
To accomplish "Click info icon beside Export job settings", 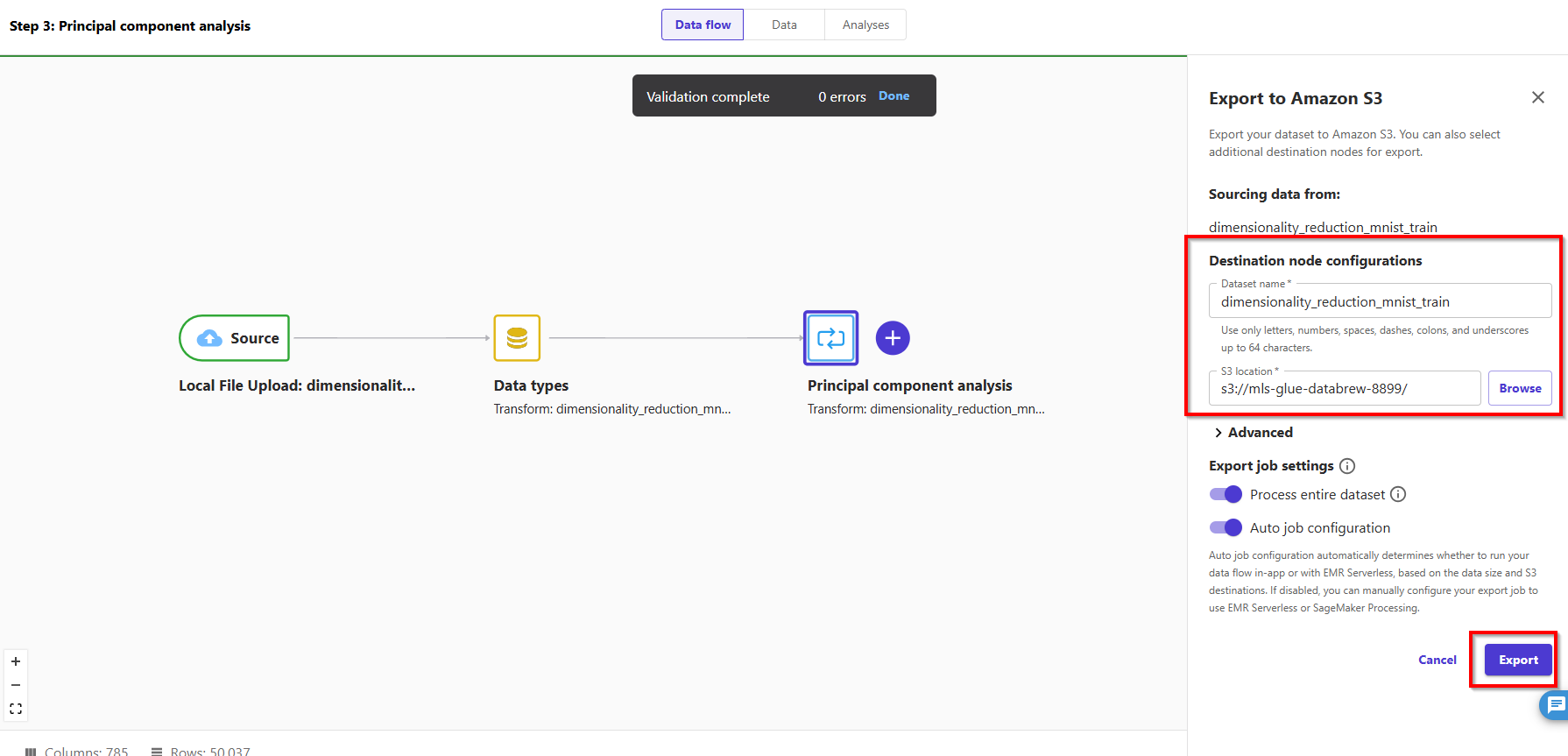I will 1347,466.
